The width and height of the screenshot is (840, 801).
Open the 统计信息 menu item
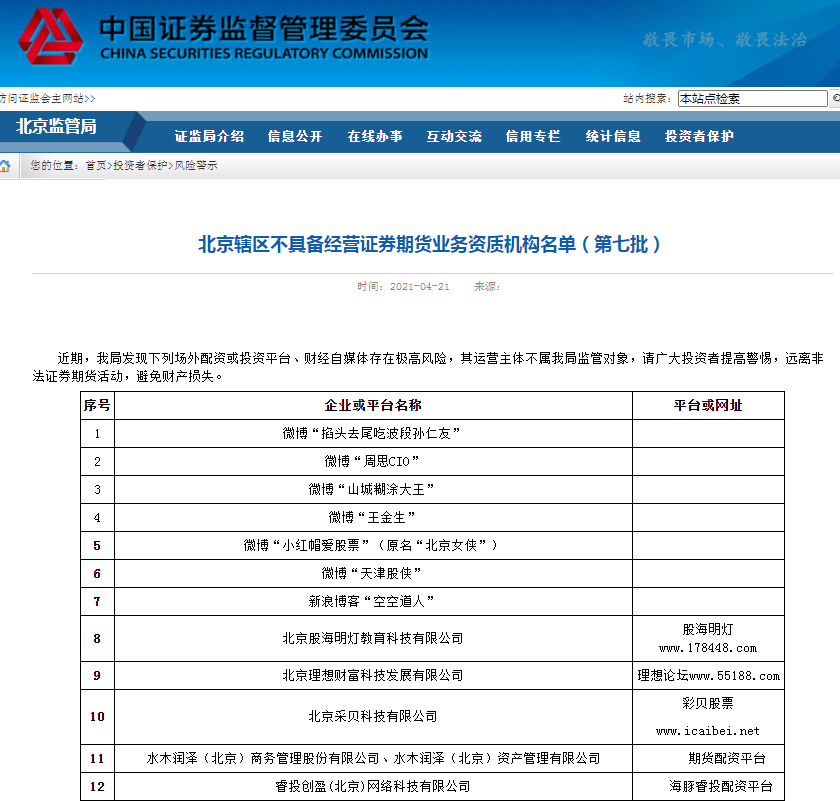tap(613, 136)
